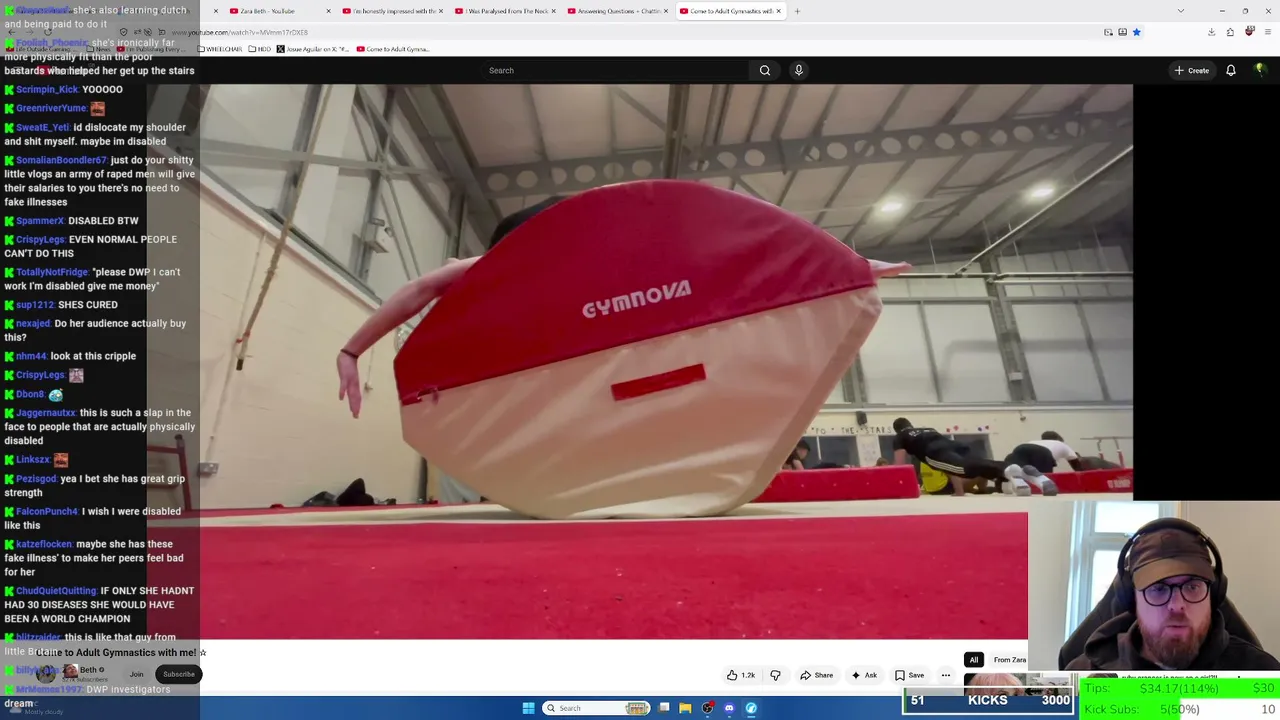Open Discord from the taskbar
1280x720 pixels.
(729, 708)
